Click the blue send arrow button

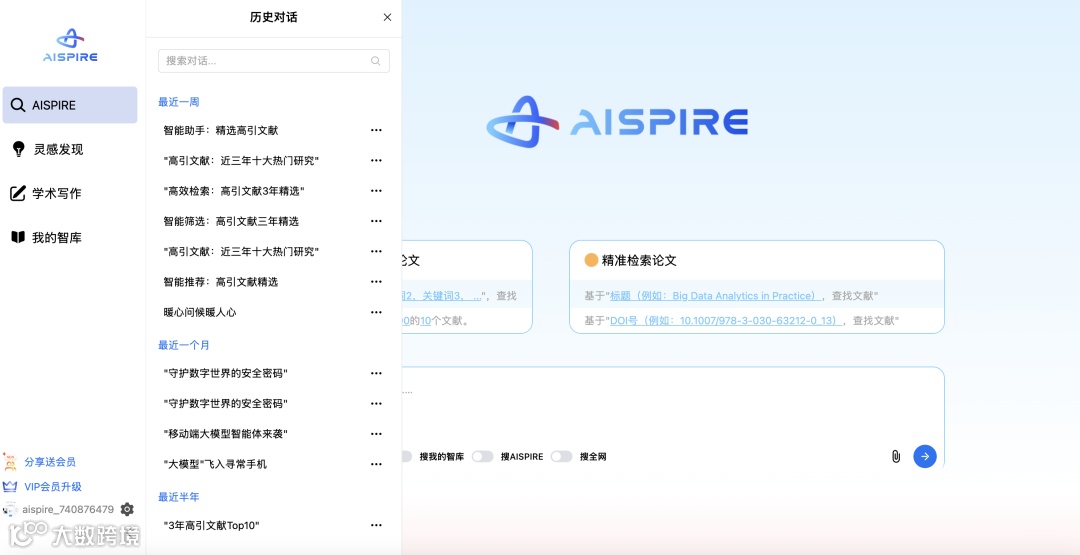[x=925, y=456]
